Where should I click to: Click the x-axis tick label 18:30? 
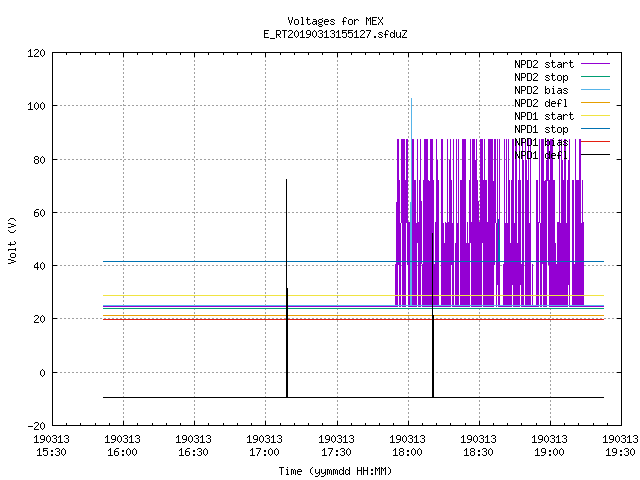pos(478,452)
